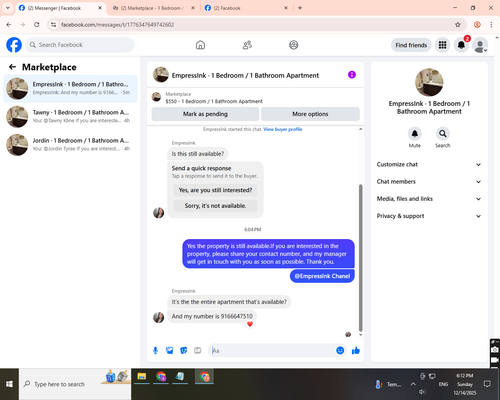Expand Privacy & support section
Viewport: 500px width, 400px height.
point(429,216)
